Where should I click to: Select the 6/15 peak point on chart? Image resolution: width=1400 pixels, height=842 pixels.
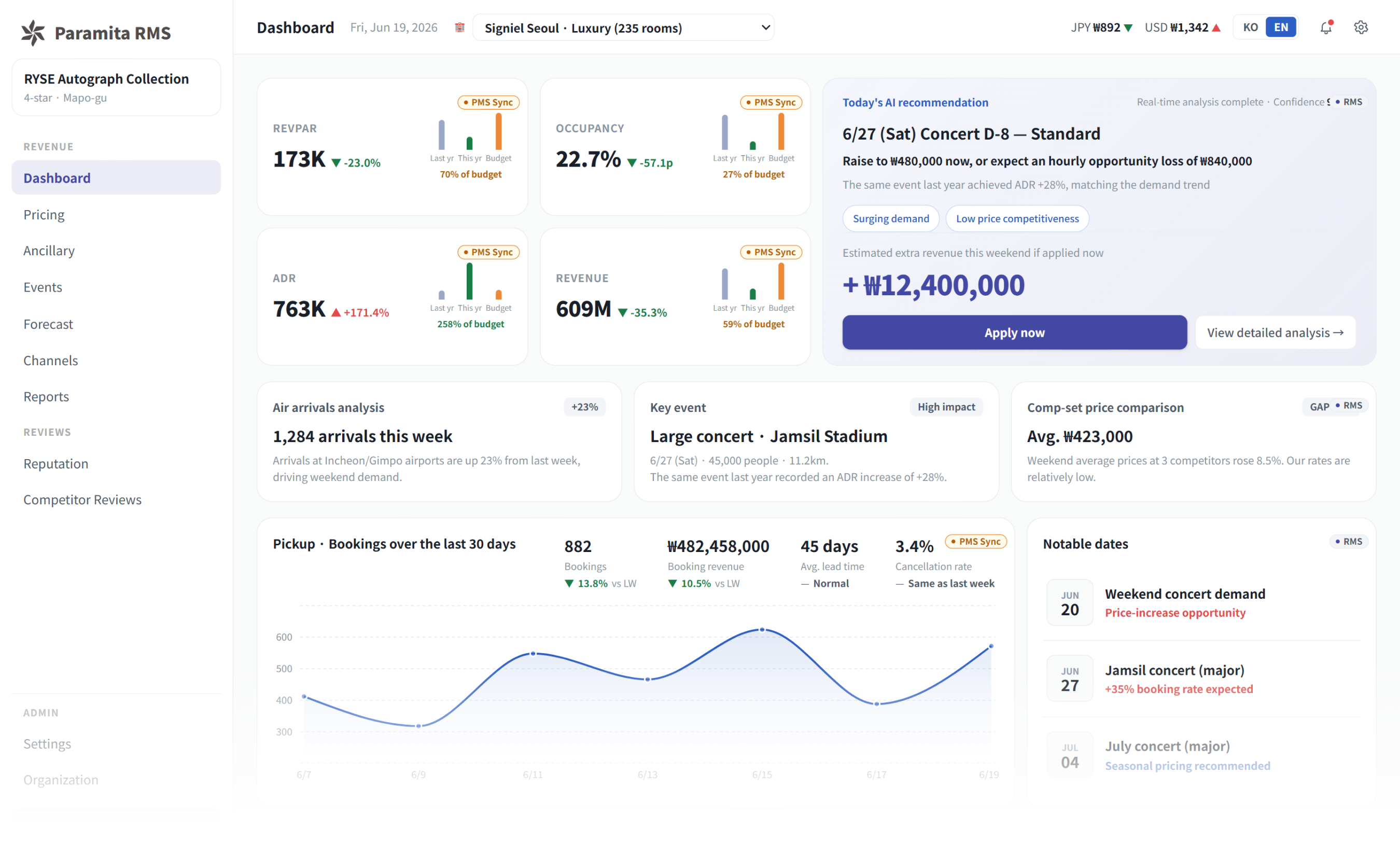tap(762, 630)
